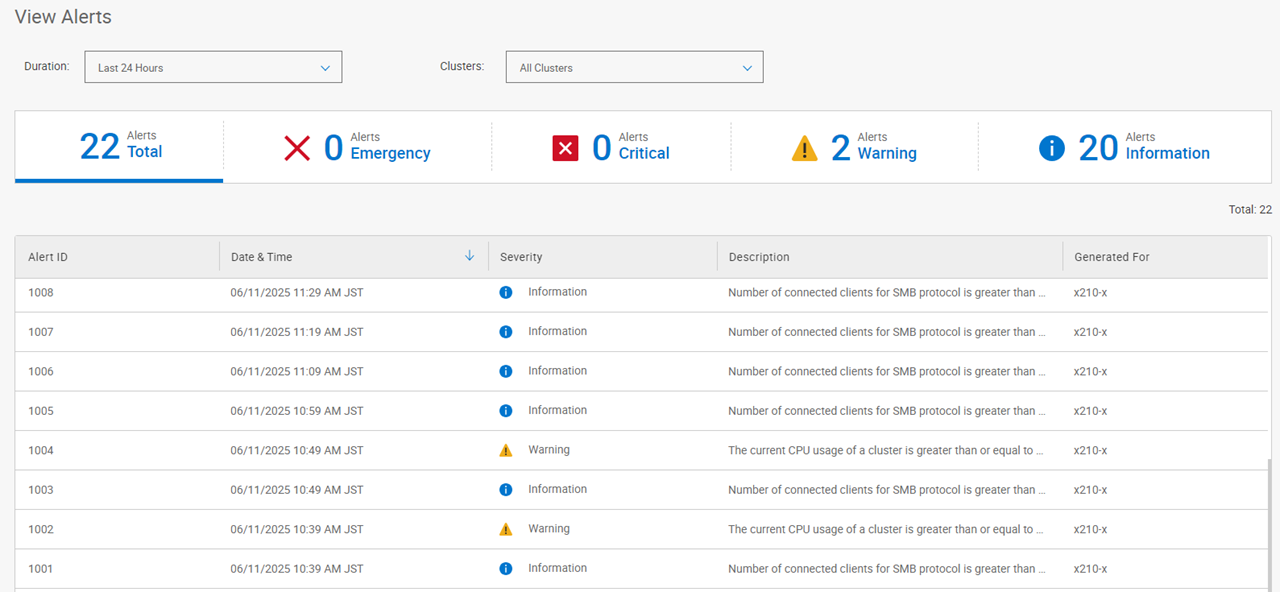Click the yellow triangle Warning summary icon
Screen dimensions: 1280x592
click(x=804, y=149)
